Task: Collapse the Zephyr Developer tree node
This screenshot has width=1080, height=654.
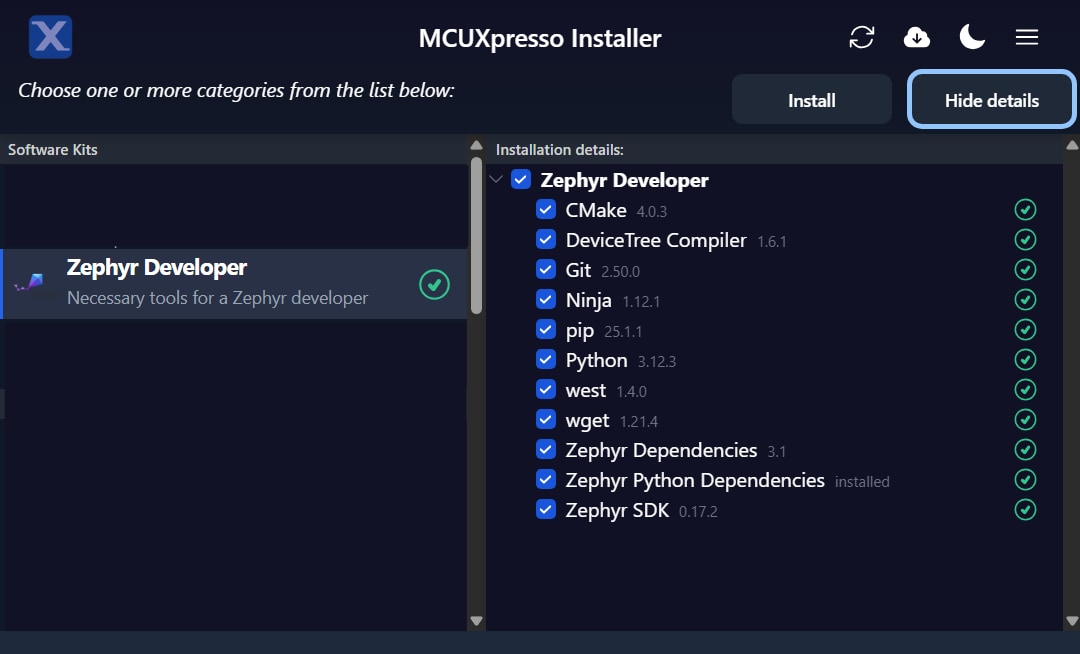Action: [x=497, y=180]
